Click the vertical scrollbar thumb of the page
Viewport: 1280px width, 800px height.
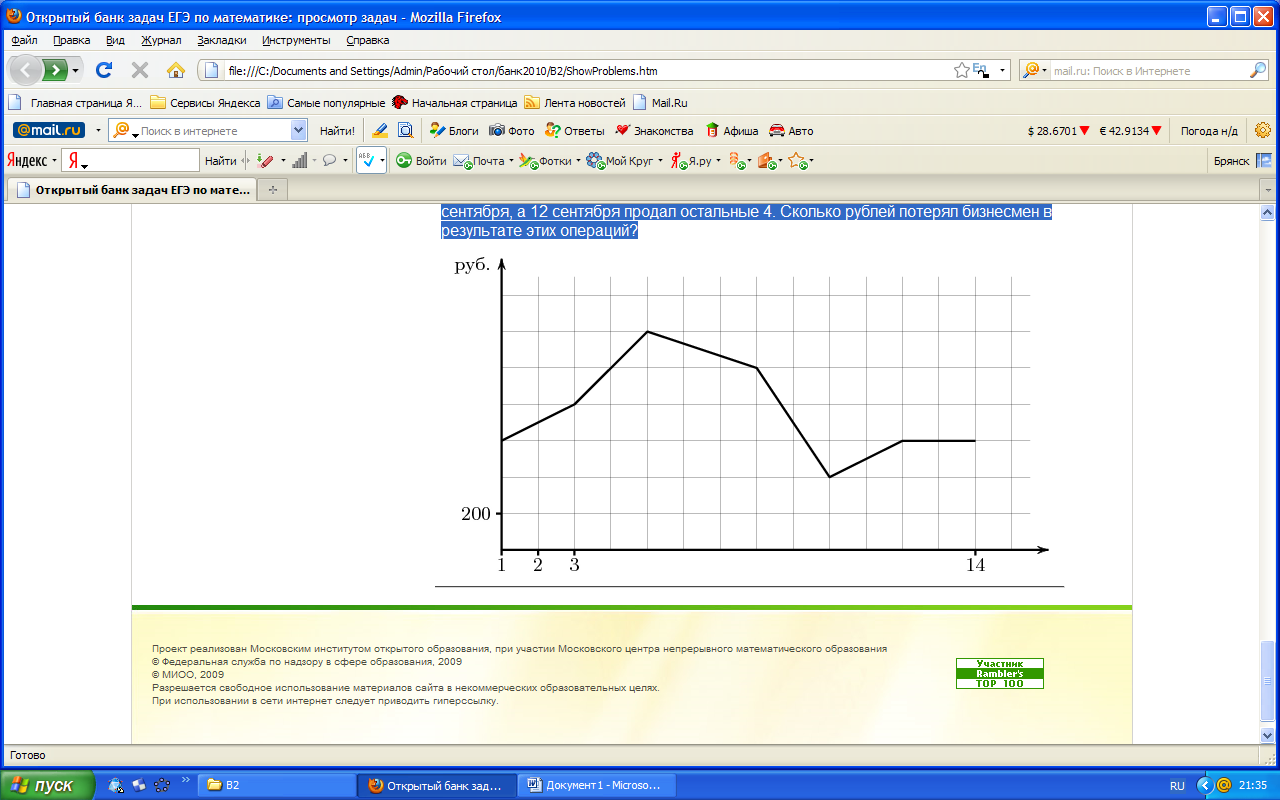(1267, 683)
